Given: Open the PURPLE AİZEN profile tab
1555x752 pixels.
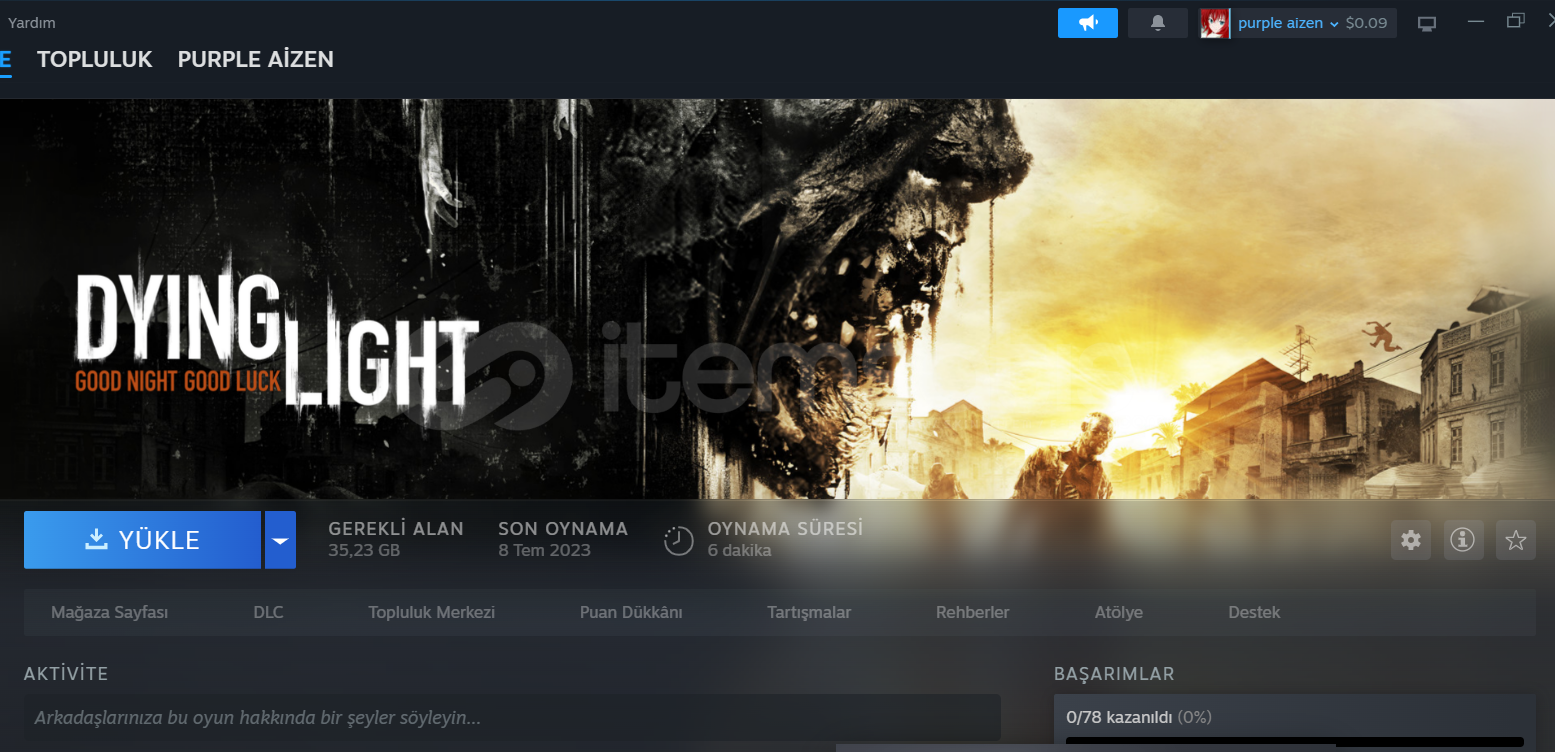Looking at the screenshot, I should click(256, 59).
